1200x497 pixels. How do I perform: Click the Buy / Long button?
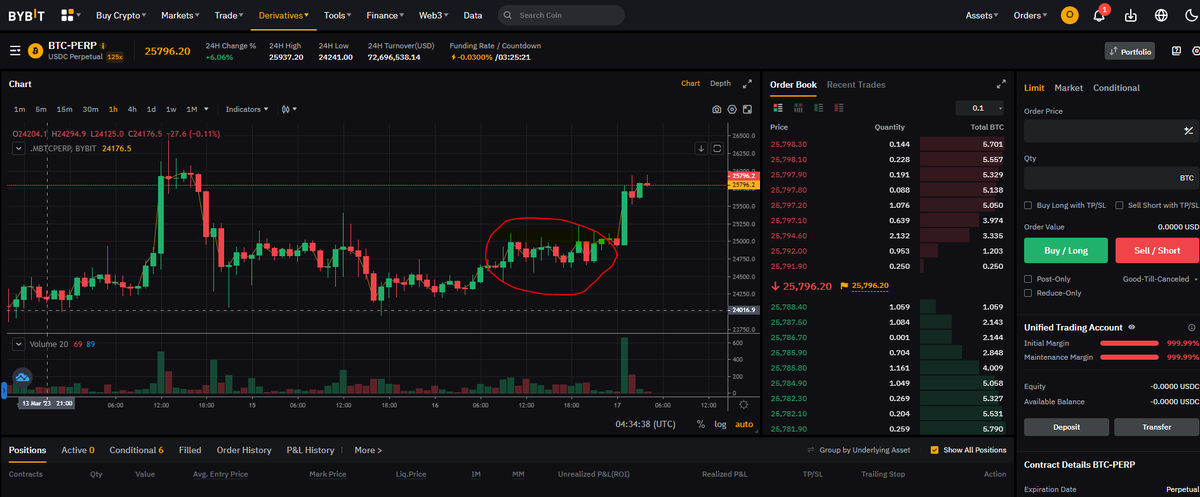click(x=1065, y=250)
